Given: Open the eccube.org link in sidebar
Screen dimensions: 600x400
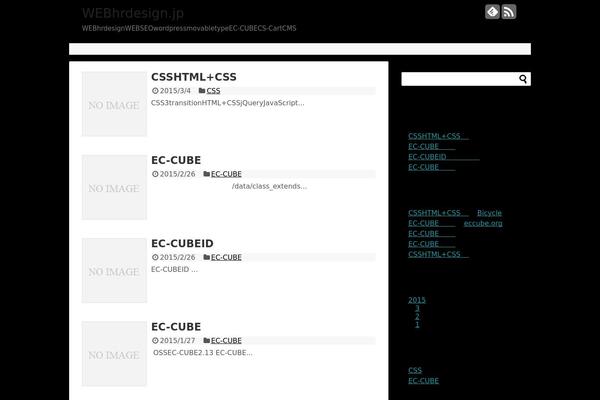Looking at the screenshot, I should pos(483,223).
